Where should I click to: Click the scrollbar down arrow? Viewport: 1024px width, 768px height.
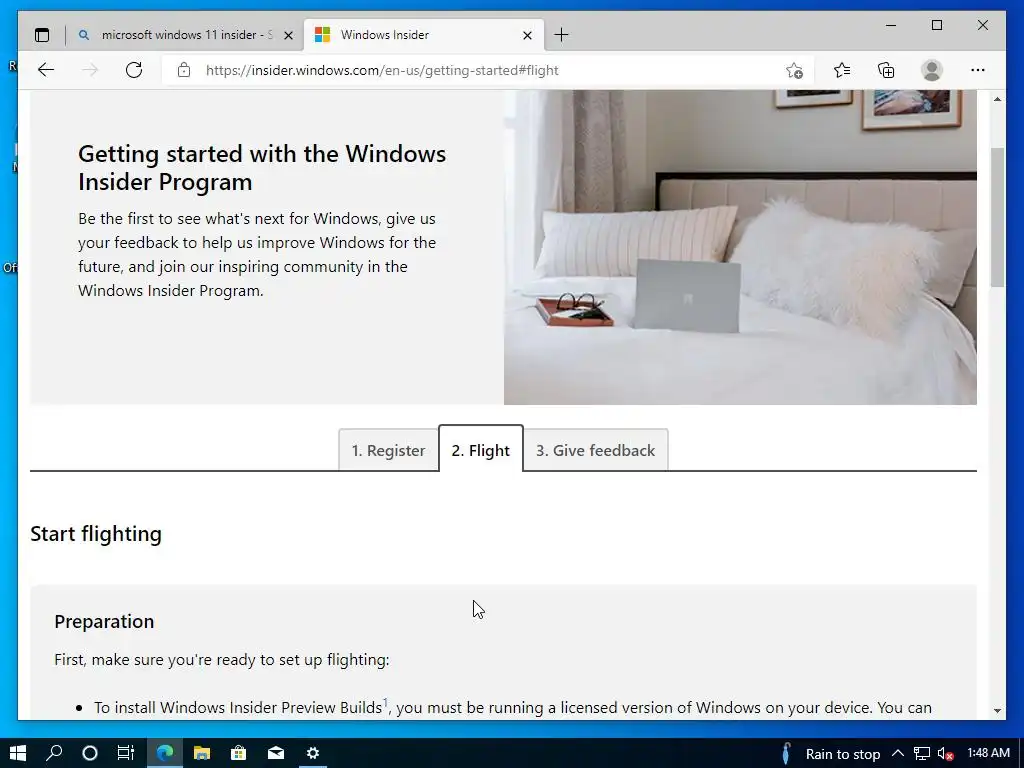[997, 711]
